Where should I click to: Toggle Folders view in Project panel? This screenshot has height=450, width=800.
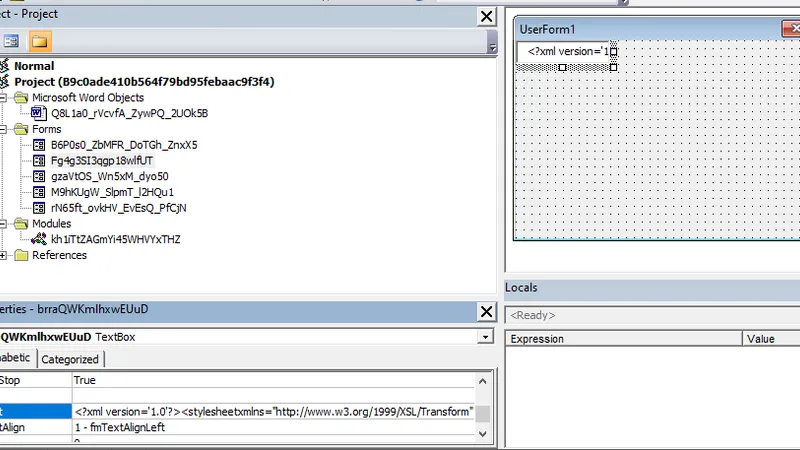coord(40,41)
